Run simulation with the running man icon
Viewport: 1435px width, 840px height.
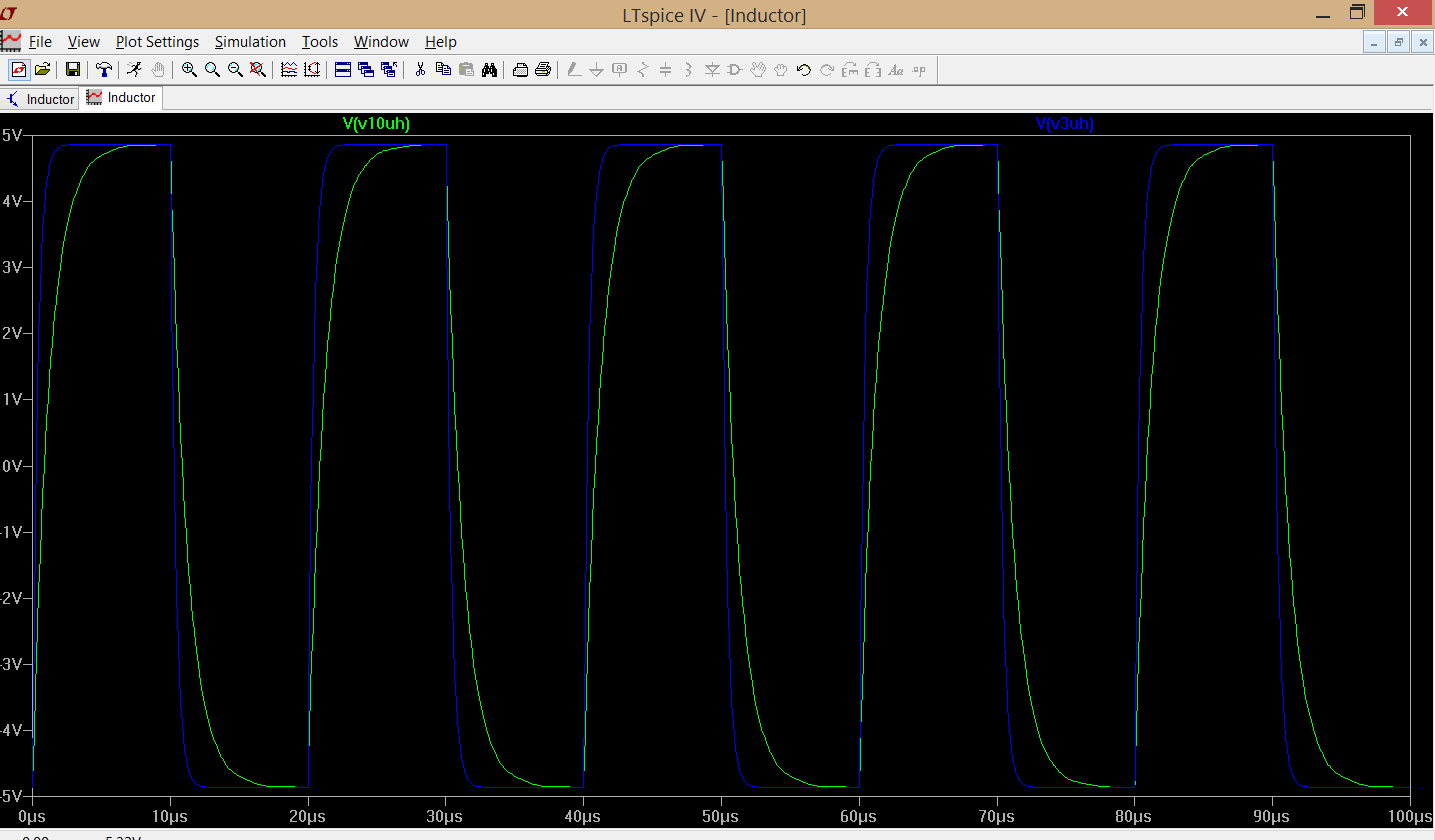pos(134,69)
